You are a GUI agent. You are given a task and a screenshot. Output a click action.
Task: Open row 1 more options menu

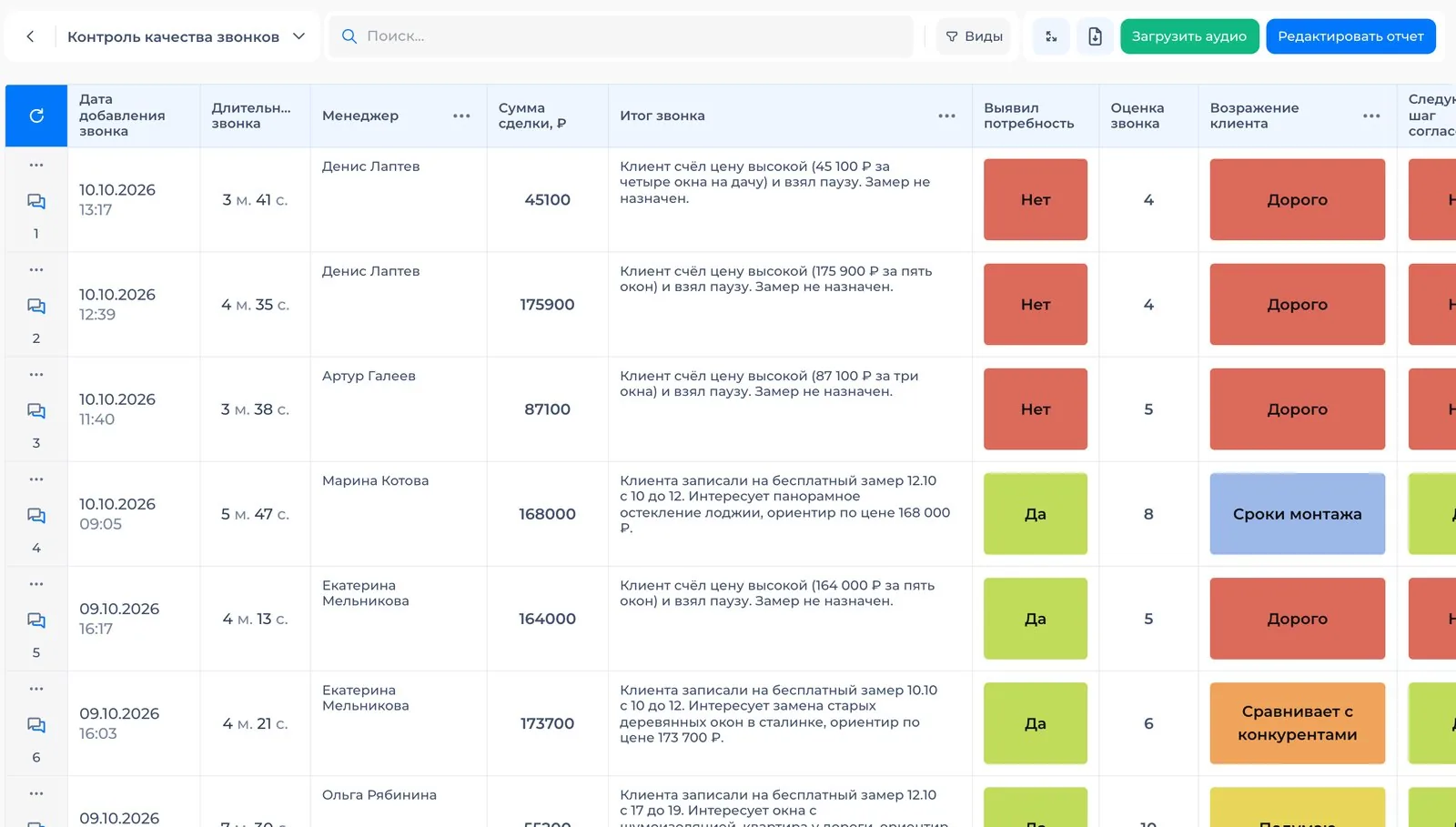click(x=36, y=165)
